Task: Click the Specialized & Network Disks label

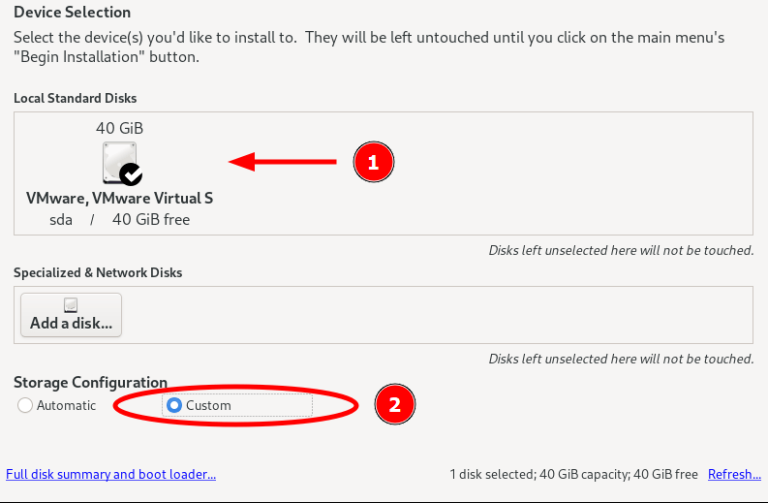Action: point(97,272)
